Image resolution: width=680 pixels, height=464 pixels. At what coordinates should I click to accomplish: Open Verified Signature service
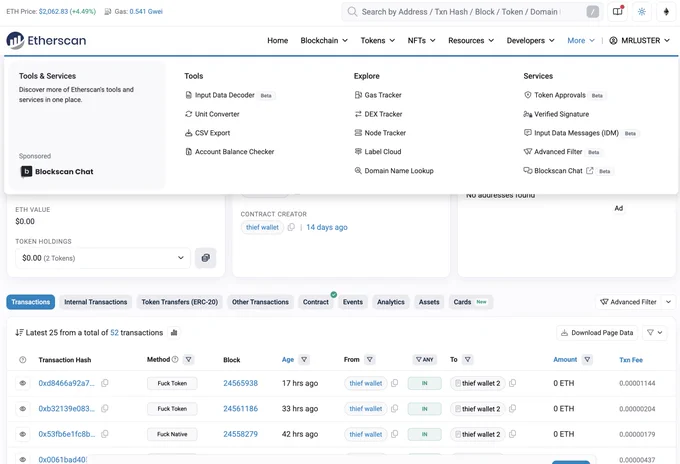[556, 114]
